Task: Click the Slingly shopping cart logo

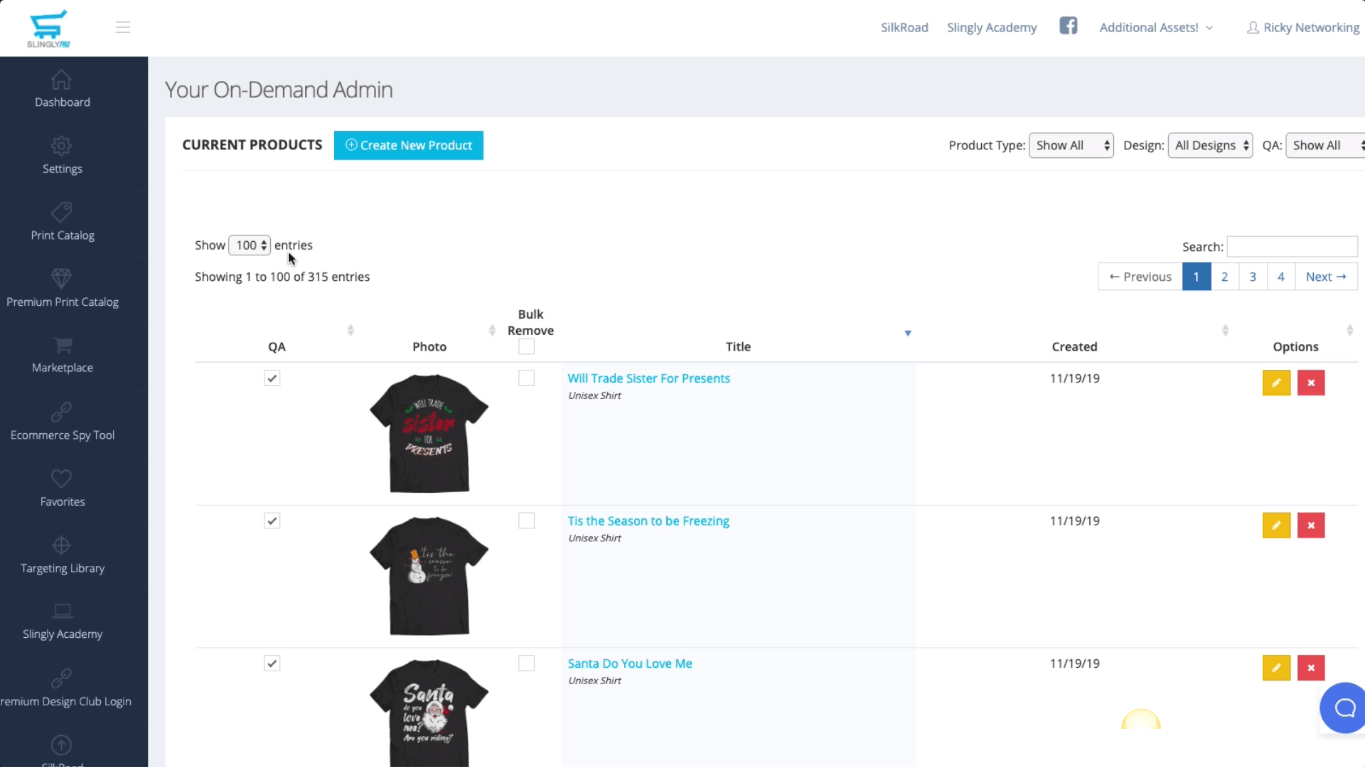Action: pyautogui.click(x=48, y=29)
